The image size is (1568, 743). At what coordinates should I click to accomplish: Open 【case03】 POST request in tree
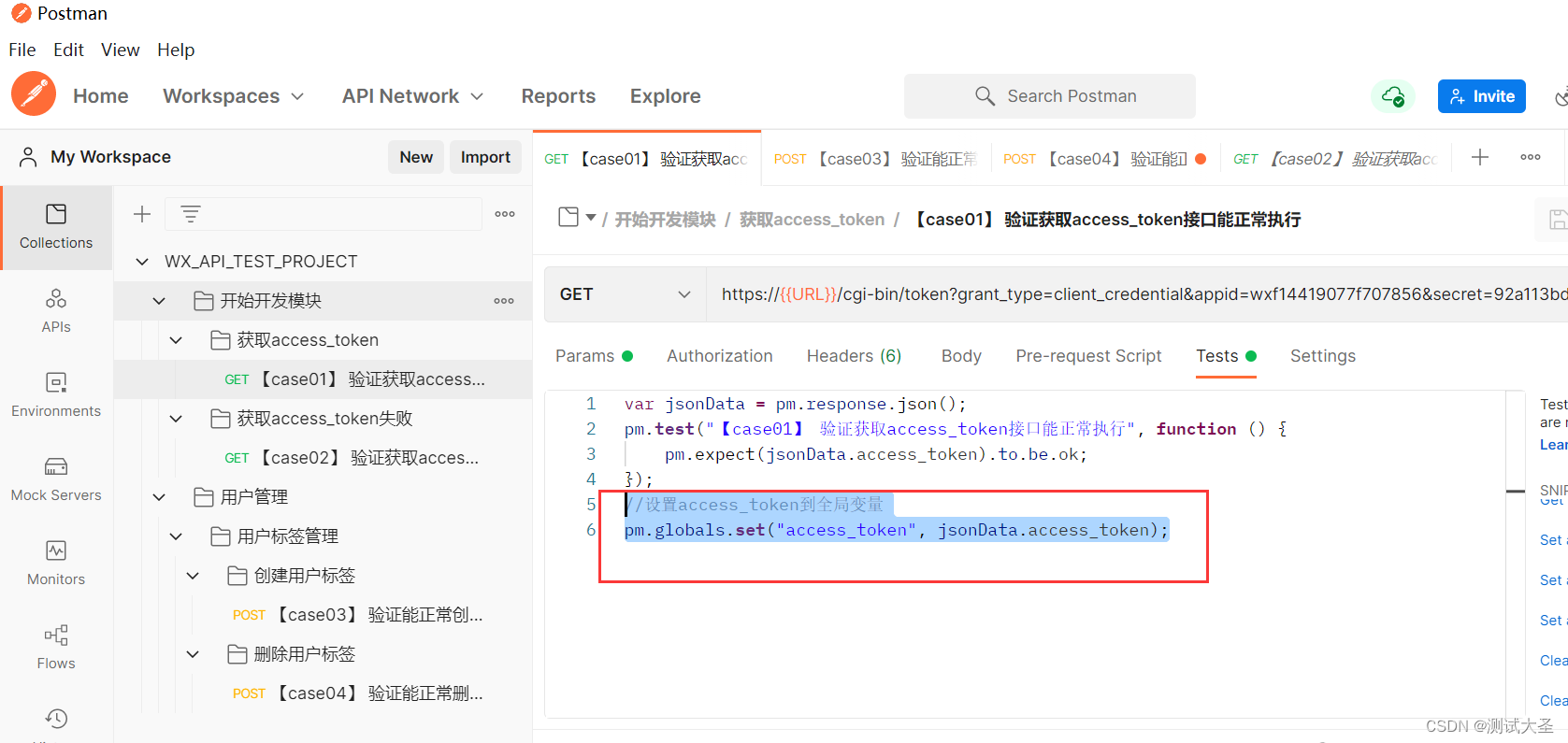click(x=324, y=615)
